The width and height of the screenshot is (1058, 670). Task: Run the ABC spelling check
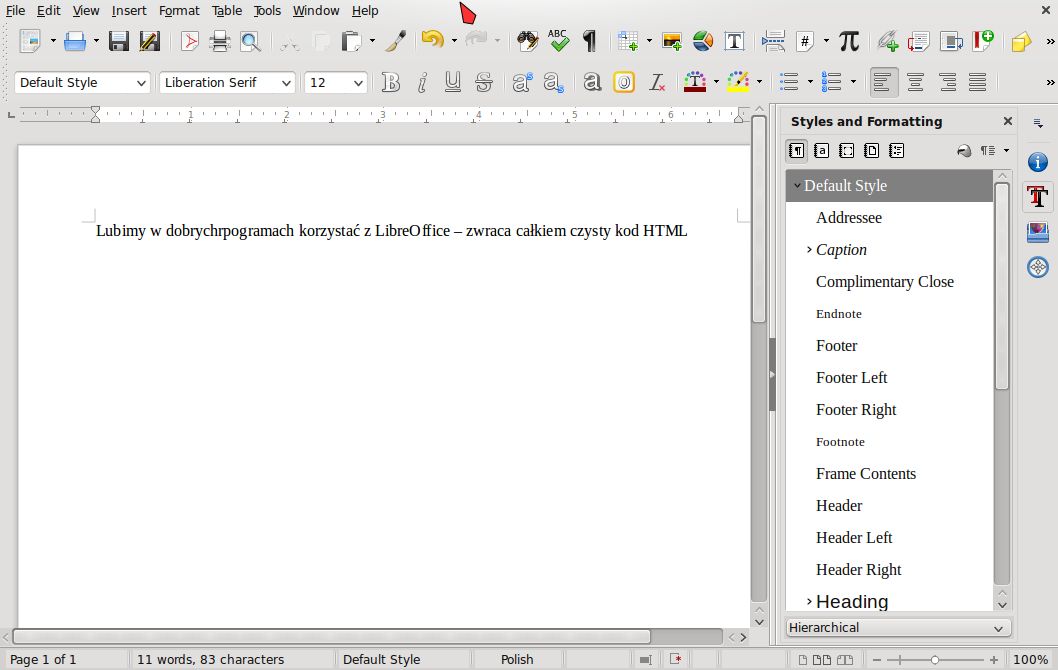[558, 40]
